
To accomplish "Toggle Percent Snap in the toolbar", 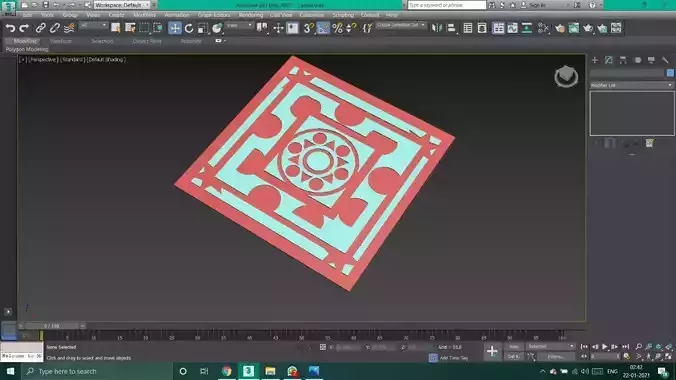I will pyautogui.click(x=337, y=28).
